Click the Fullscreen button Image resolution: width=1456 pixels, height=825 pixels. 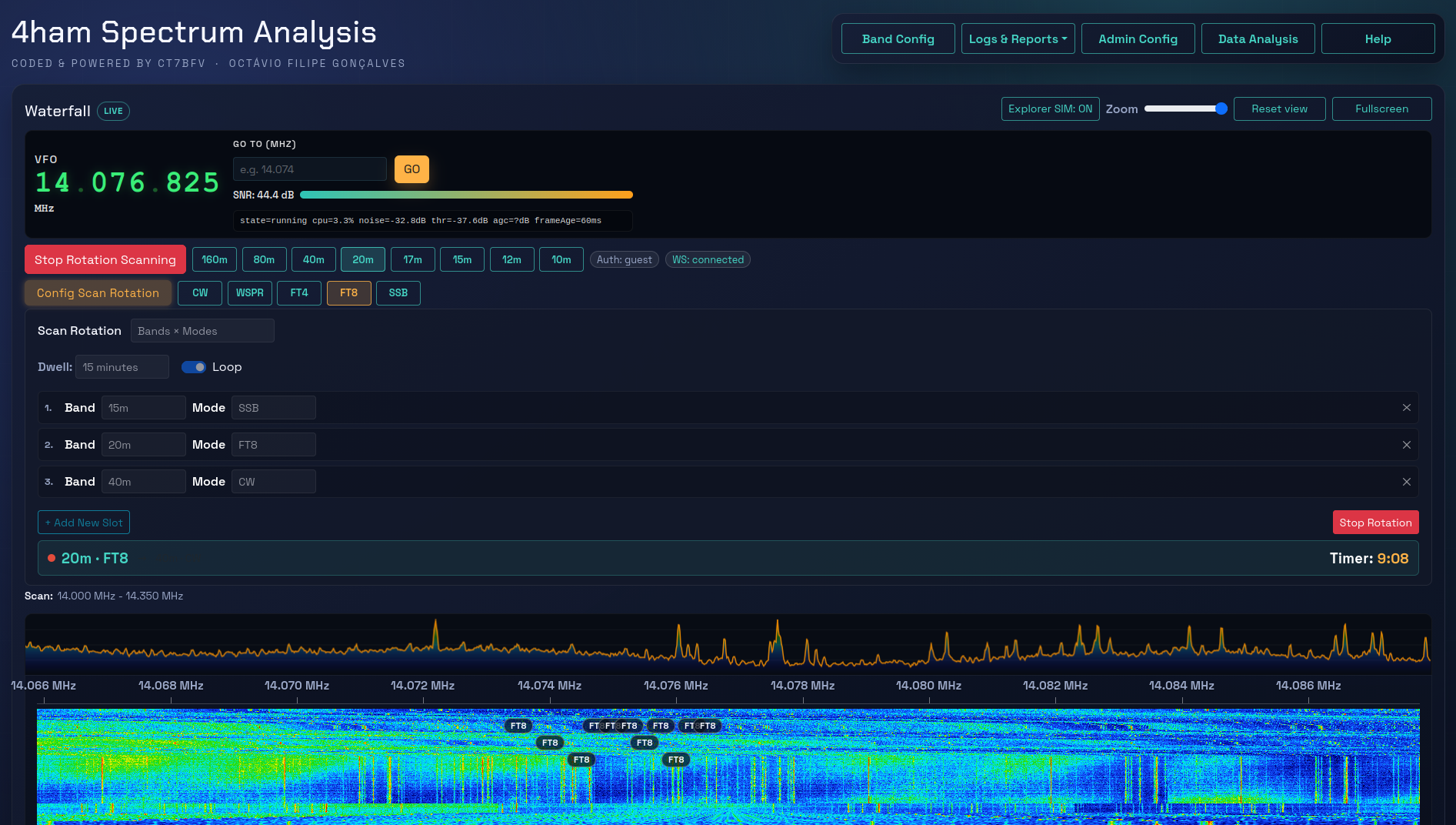[x=1382, y=109]
